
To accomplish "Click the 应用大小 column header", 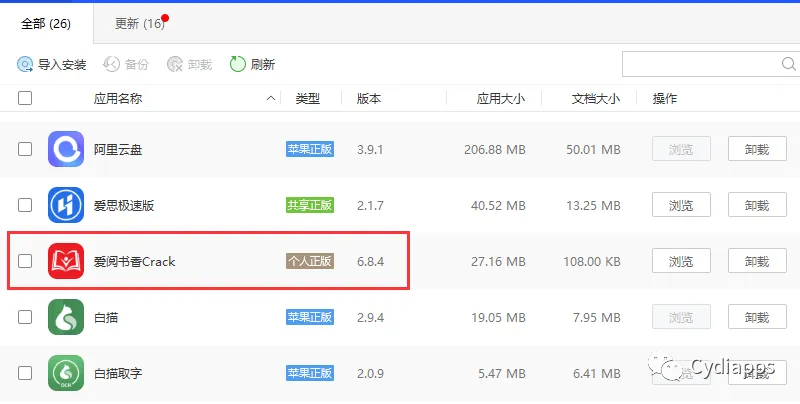I will click(501, 98).
